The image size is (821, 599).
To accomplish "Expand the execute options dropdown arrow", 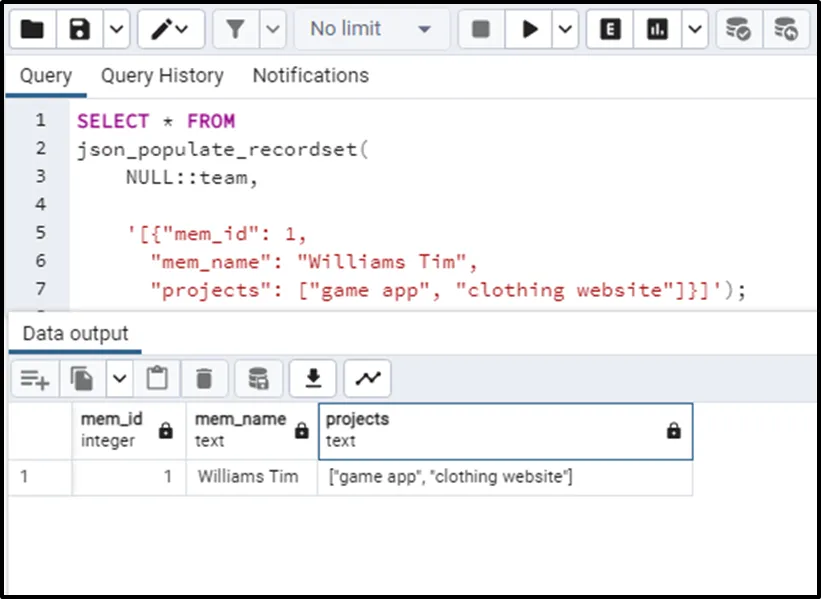I will pos(565,30).
